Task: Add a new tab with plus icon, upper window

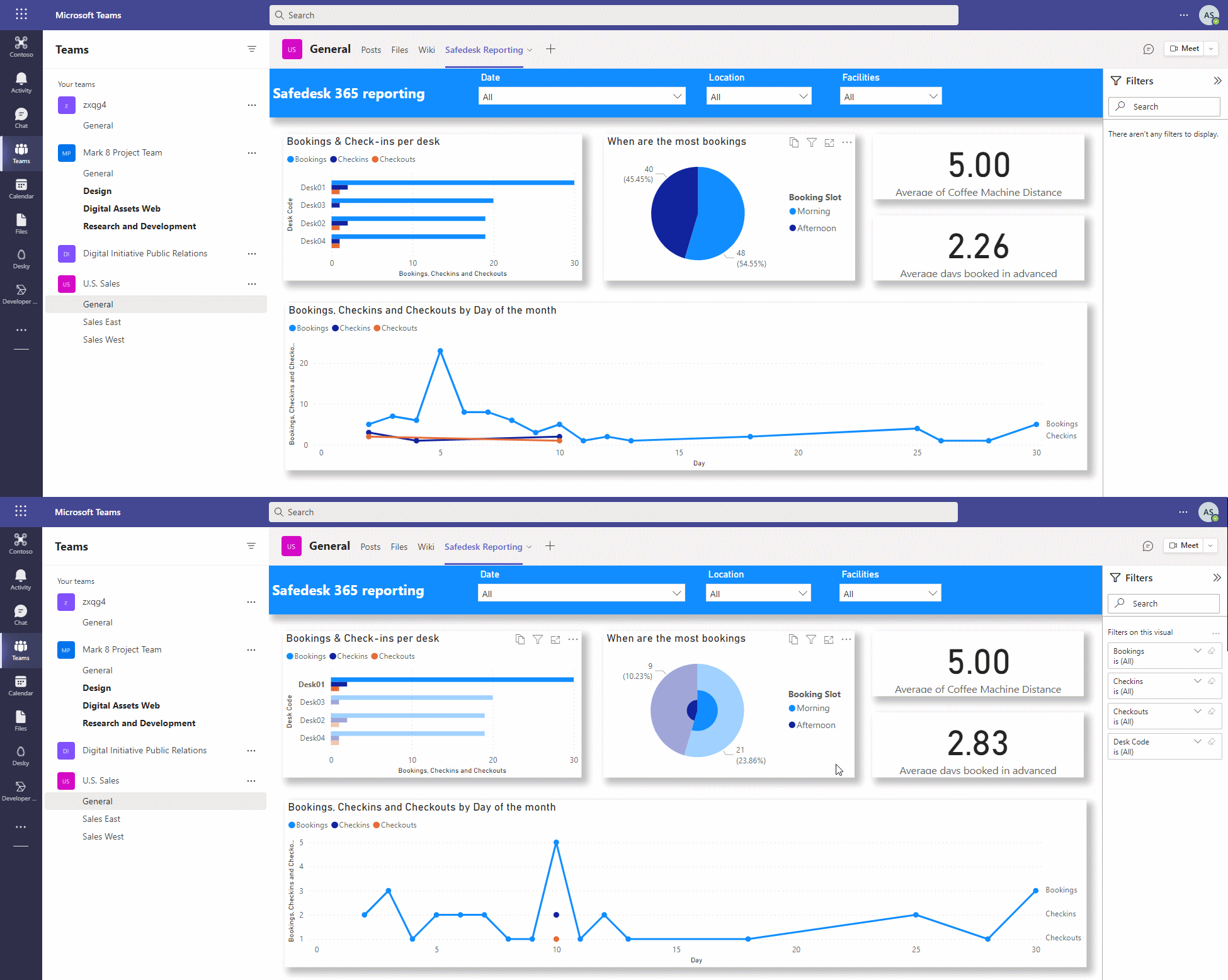Action: [x=550, y=49]
